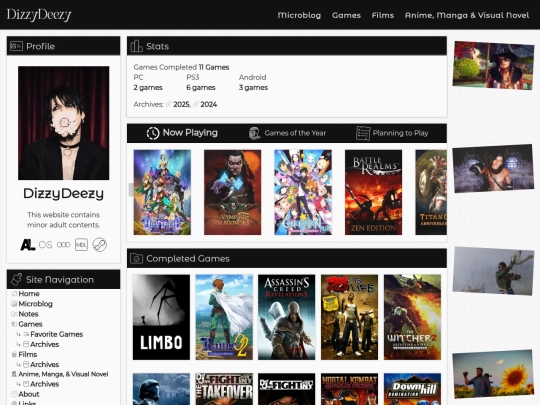This screenshot has width=540, height=405.
Task: Click the Backloggd double-circle icon
Action: 63,245
